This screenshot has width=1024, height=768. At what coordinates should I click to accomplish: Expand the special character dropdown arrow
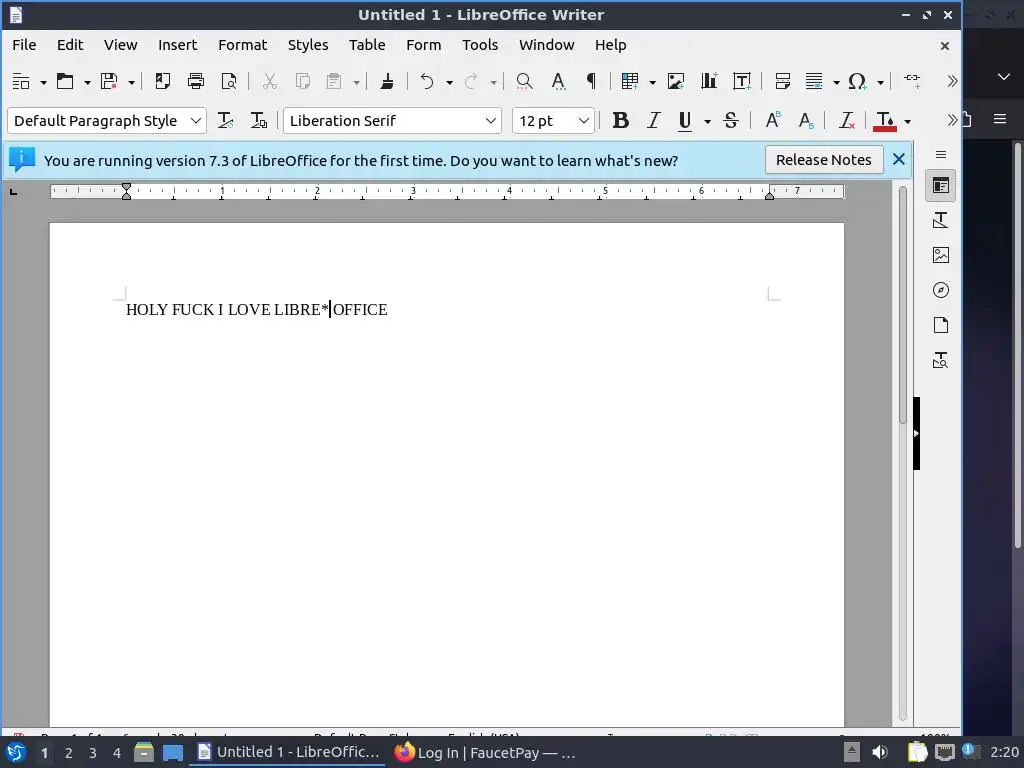[880, 82]
